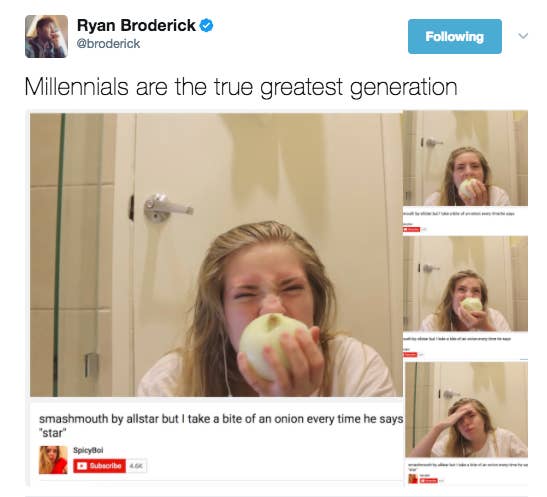Click the YouTube play icon in Subscribe

82,466
